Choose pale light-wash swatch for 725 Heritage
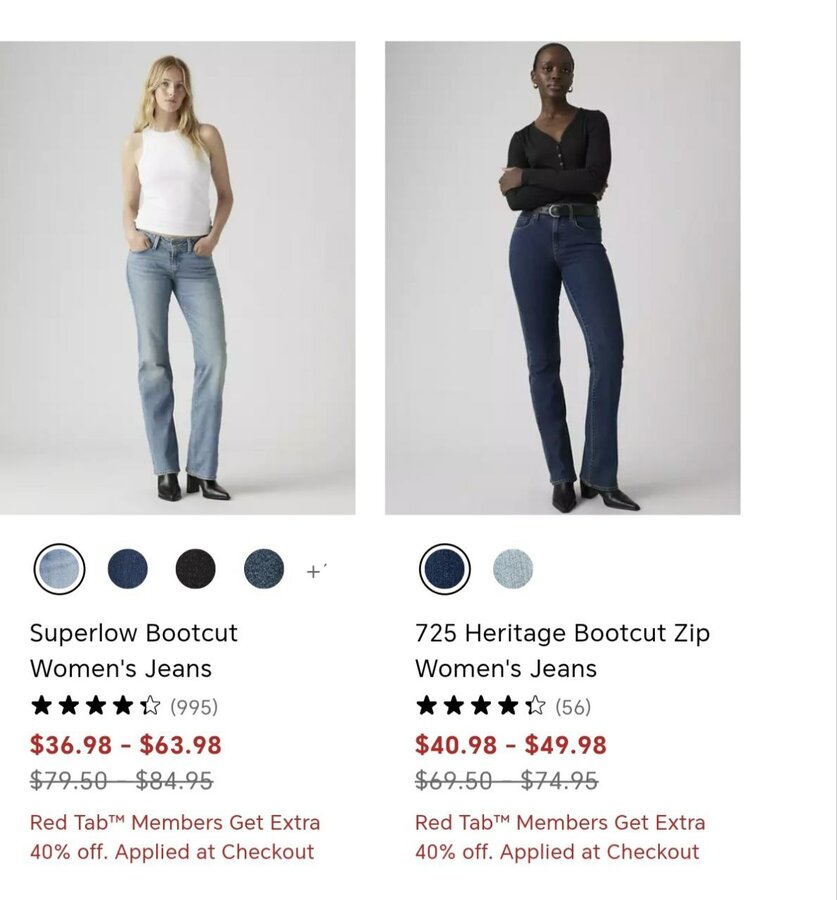The width and height of the screenshot is (837, 900). pos(513,569)
